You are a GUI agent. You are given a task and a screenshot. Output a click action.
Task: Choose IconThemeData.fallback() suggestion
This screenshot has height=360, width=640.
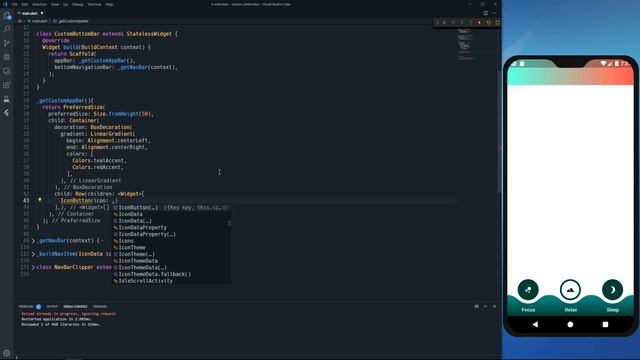point(171,274)
